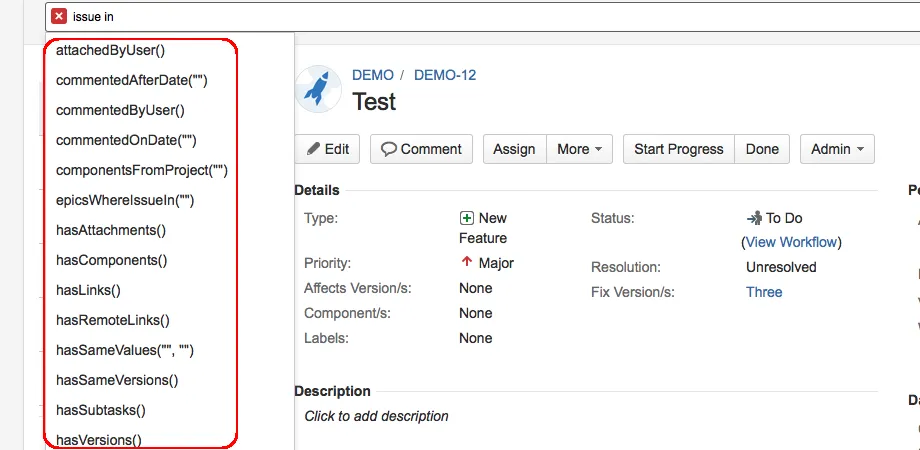Click the Description section heading
This screenshot has width=920, height=450.
[332, 391]
